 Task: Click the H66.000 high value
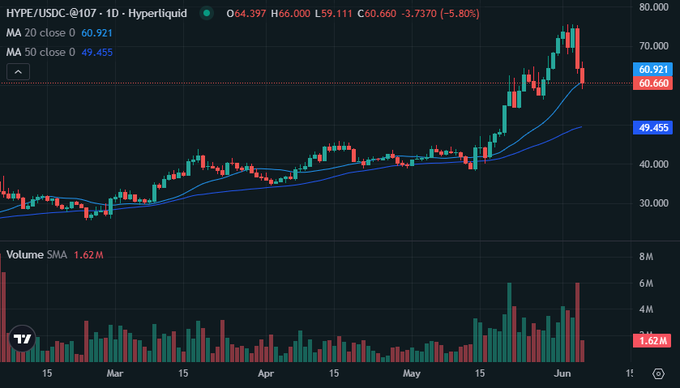pyautogui.click(x=291, y=13)
